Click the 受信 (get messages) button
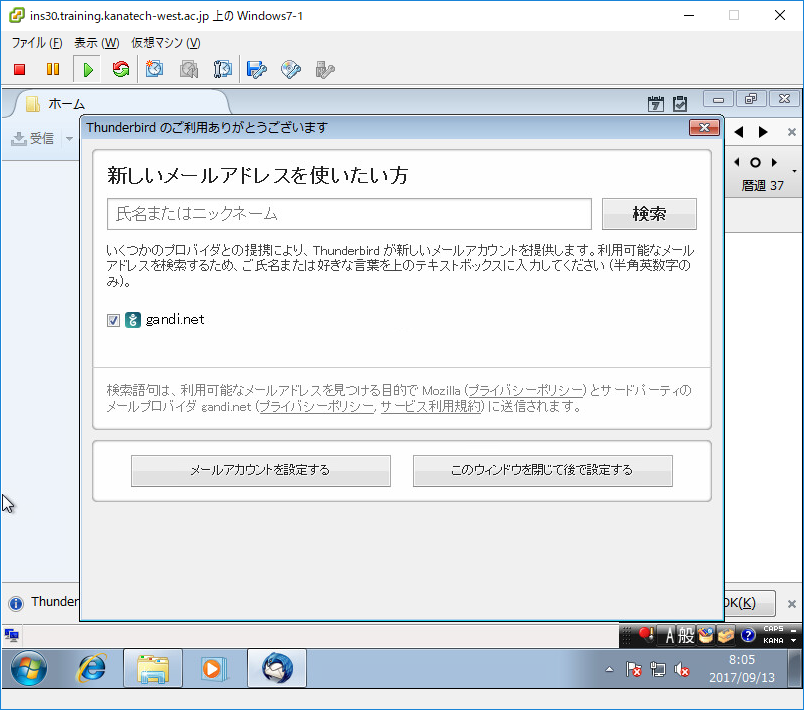 (x=33, y=138)
